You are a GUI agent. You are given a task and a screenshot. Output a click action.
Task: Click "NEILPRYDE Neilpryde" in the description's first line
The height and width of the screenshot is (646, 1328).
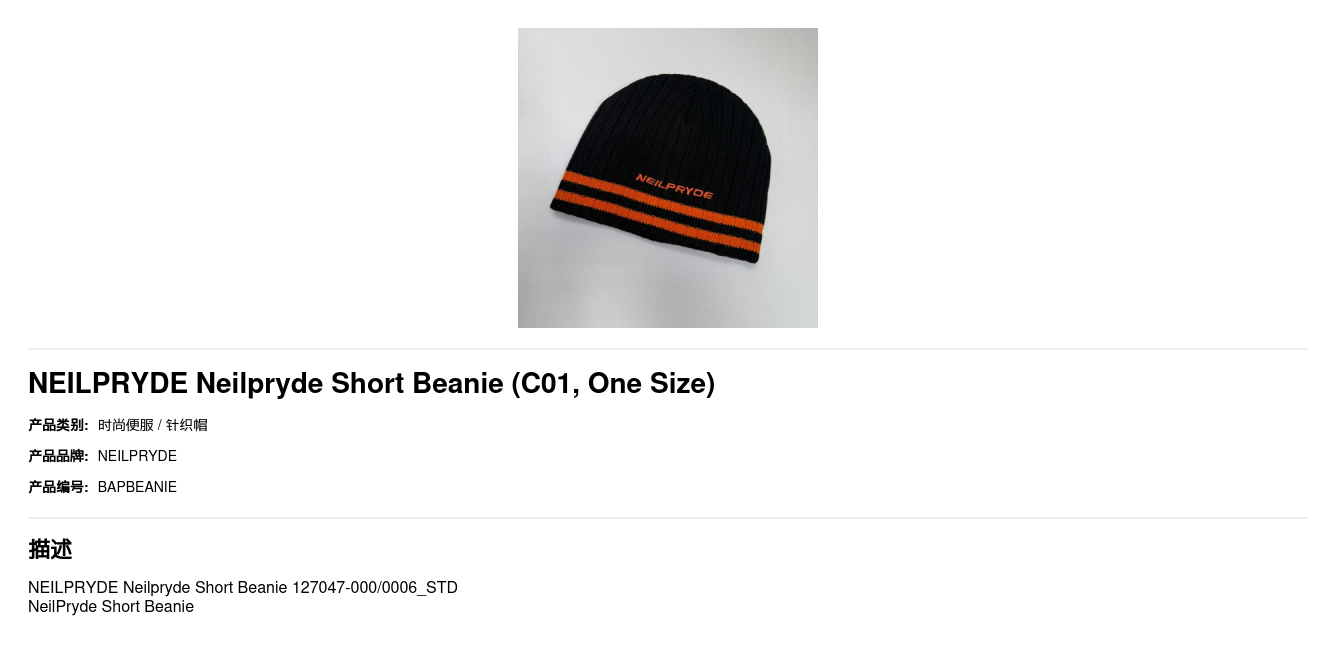108,587
